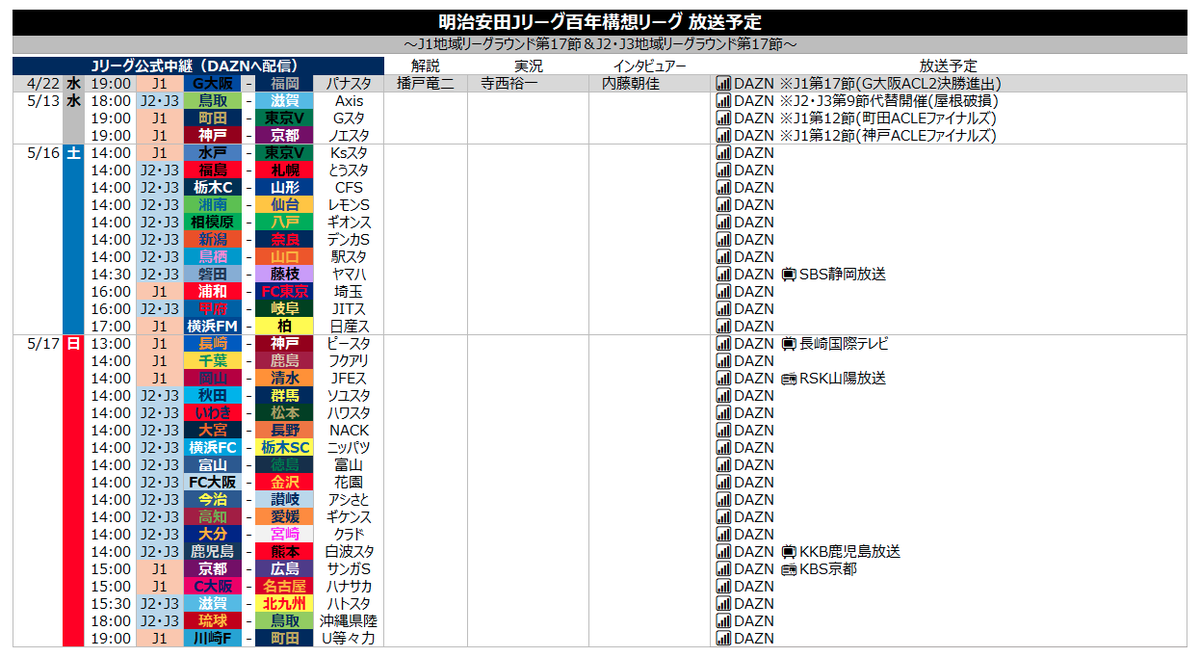Select the U等々力 stadium cell

pyautogui.click(x=349, y=639)
